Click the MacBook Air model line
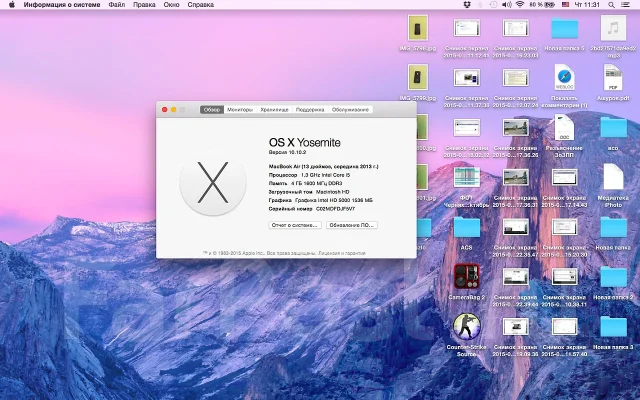This screenshot has width=640, height=400. (x=323, y=167)
